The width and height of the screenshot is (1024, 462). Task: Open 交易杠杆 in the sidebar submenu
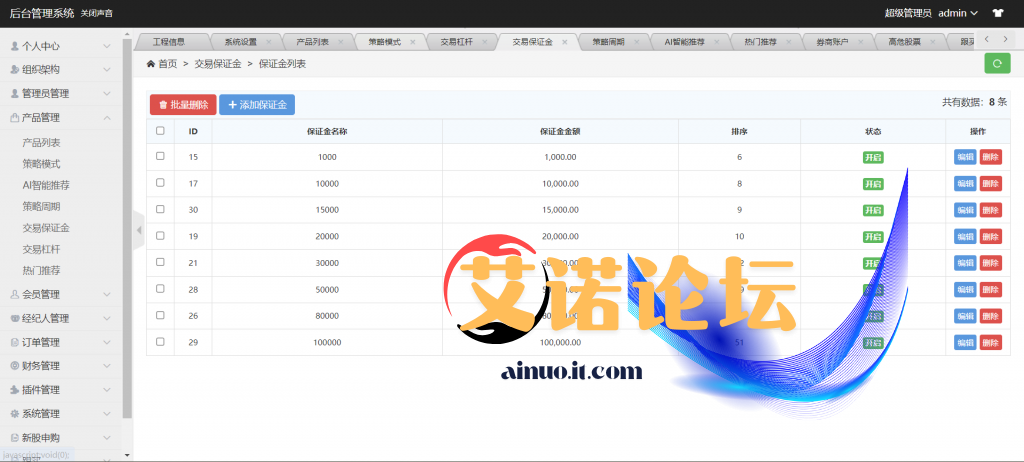41,249
